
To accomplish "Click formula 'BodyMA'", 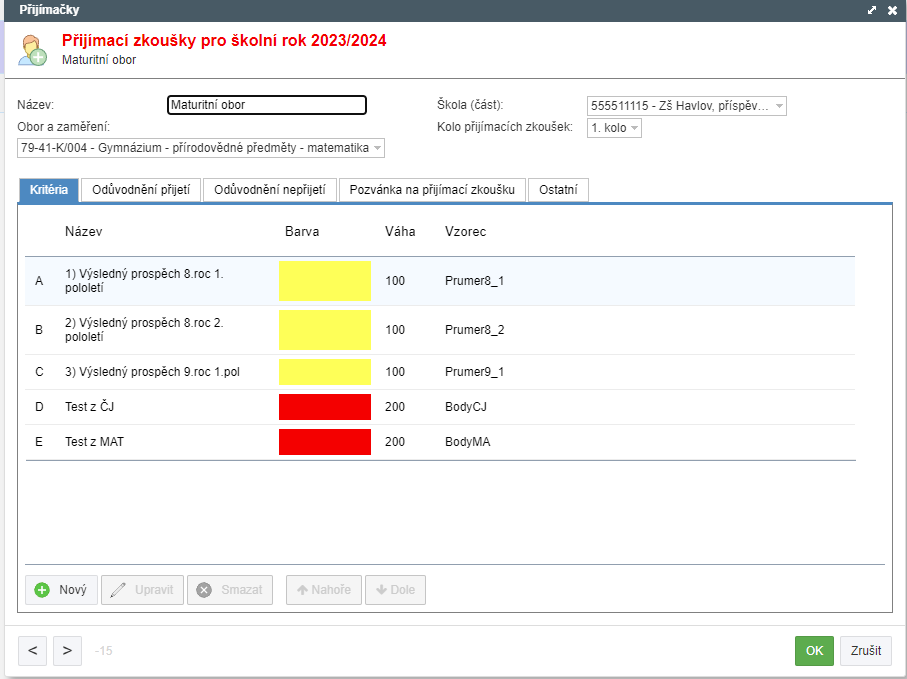I will [467, 442].
